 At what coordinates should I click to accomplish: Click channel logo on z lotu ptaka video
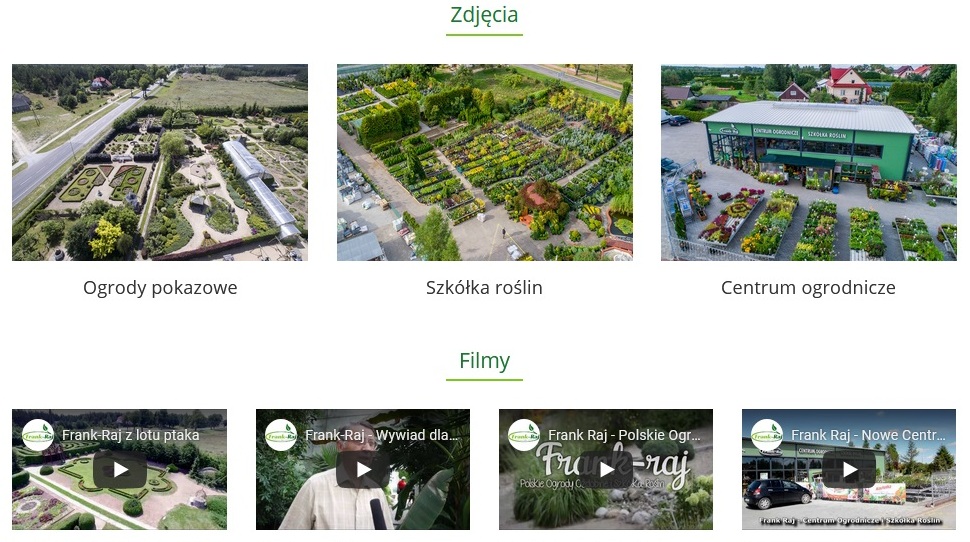[x=38, y=435]
